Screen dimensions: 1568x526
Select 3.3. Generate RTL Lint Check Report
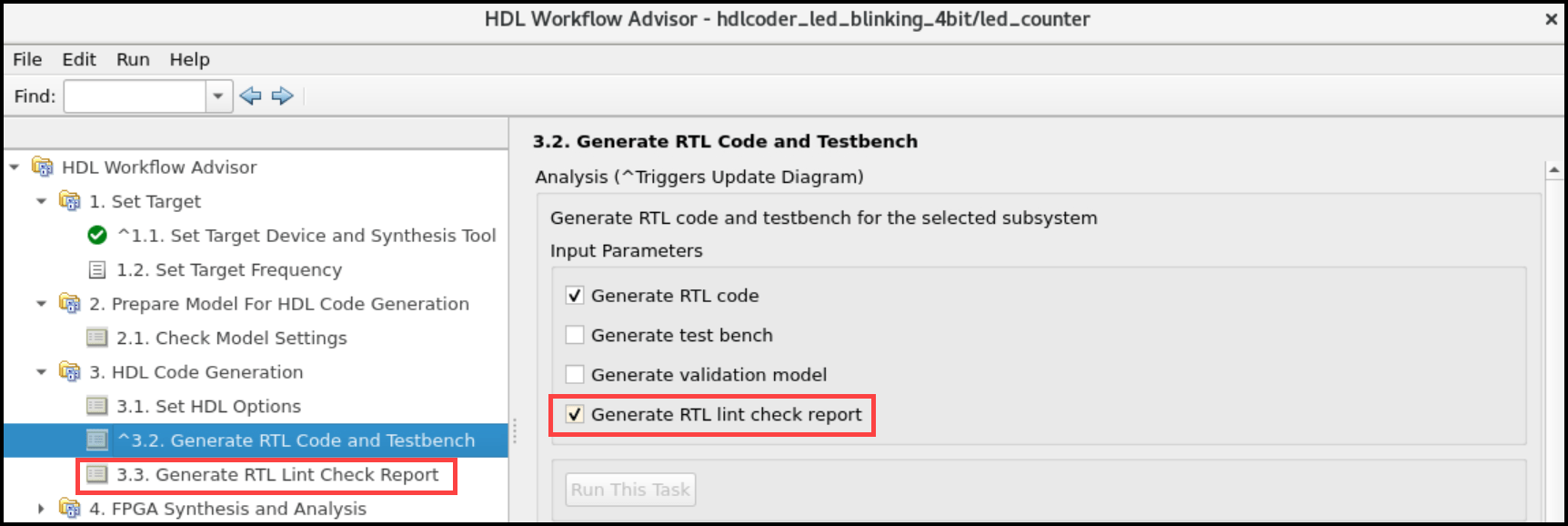click(277, 475)
